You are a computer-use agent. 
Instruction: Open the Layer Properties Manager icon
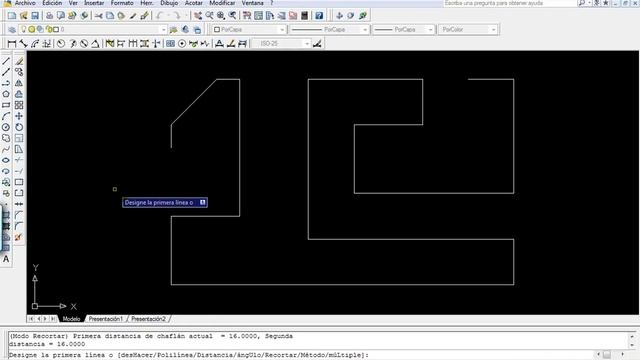pos(12,30)
